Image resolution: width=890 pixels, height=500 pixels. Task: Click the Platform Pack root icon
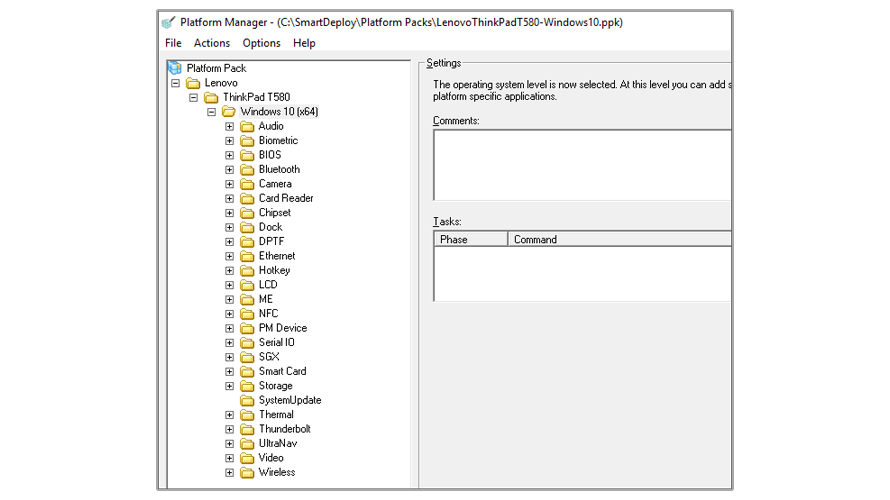pyautogui.click(x=175, y=68)
